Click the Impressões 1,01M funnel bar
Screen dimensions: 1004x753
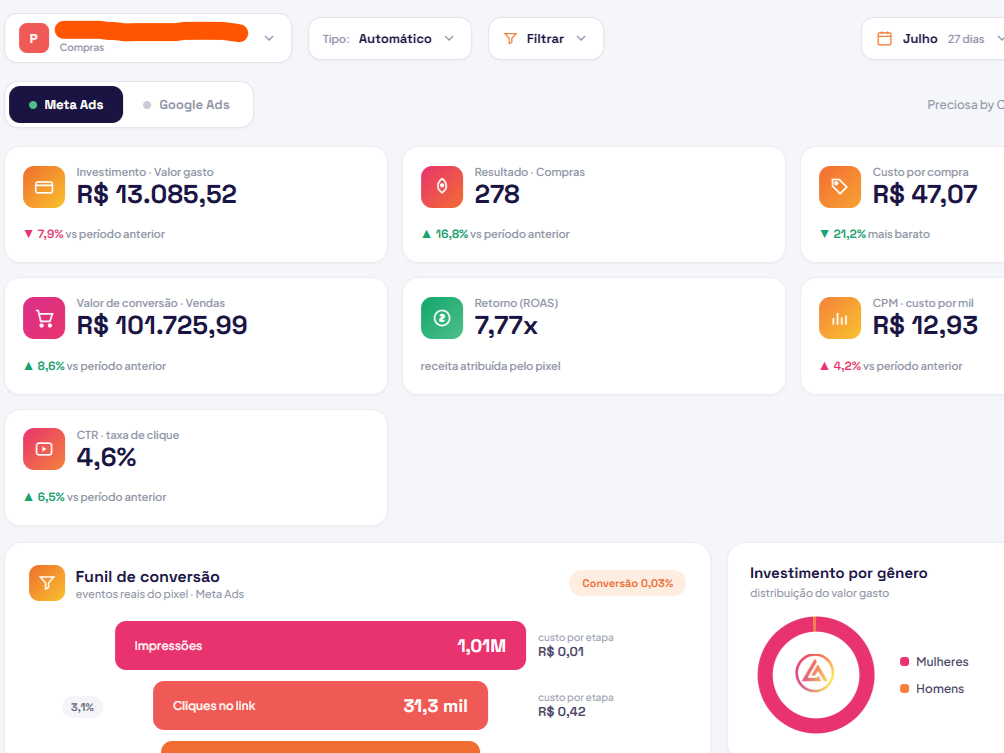(320, 645)
